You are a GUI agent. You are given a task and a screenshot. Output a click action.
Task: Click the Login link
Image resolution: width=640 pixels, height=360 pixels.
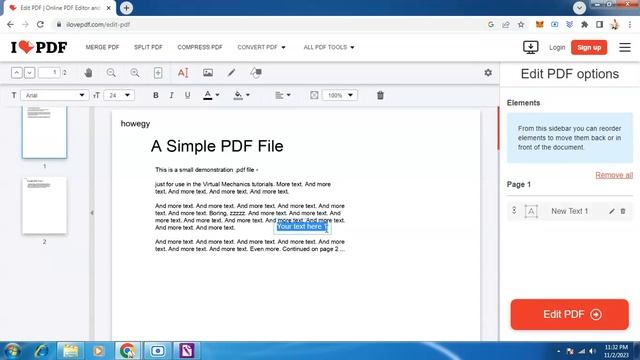pos(557,47)
